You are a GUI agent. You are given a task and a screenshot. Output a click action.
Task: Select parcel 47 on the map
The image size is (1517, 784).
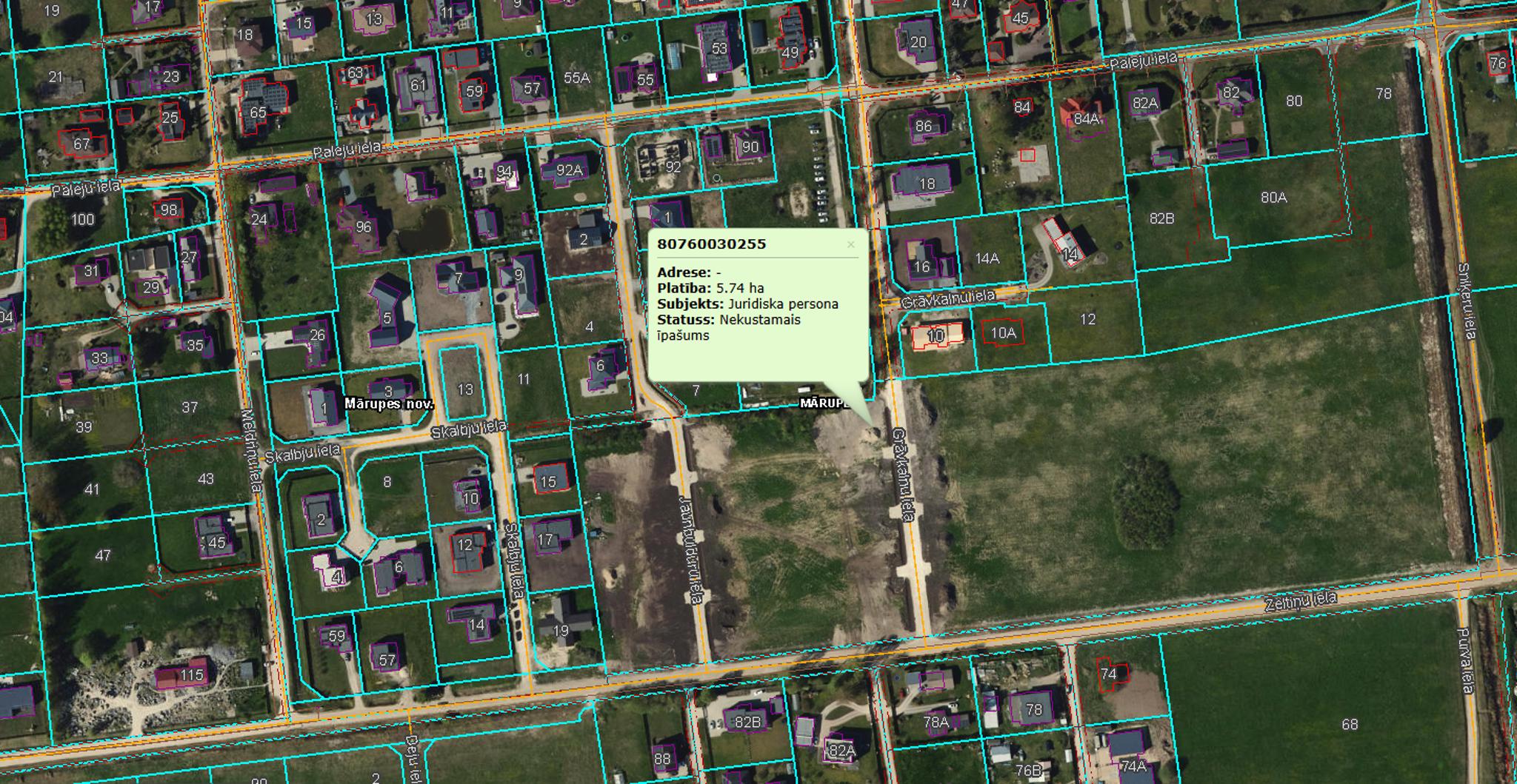[103, 555]
